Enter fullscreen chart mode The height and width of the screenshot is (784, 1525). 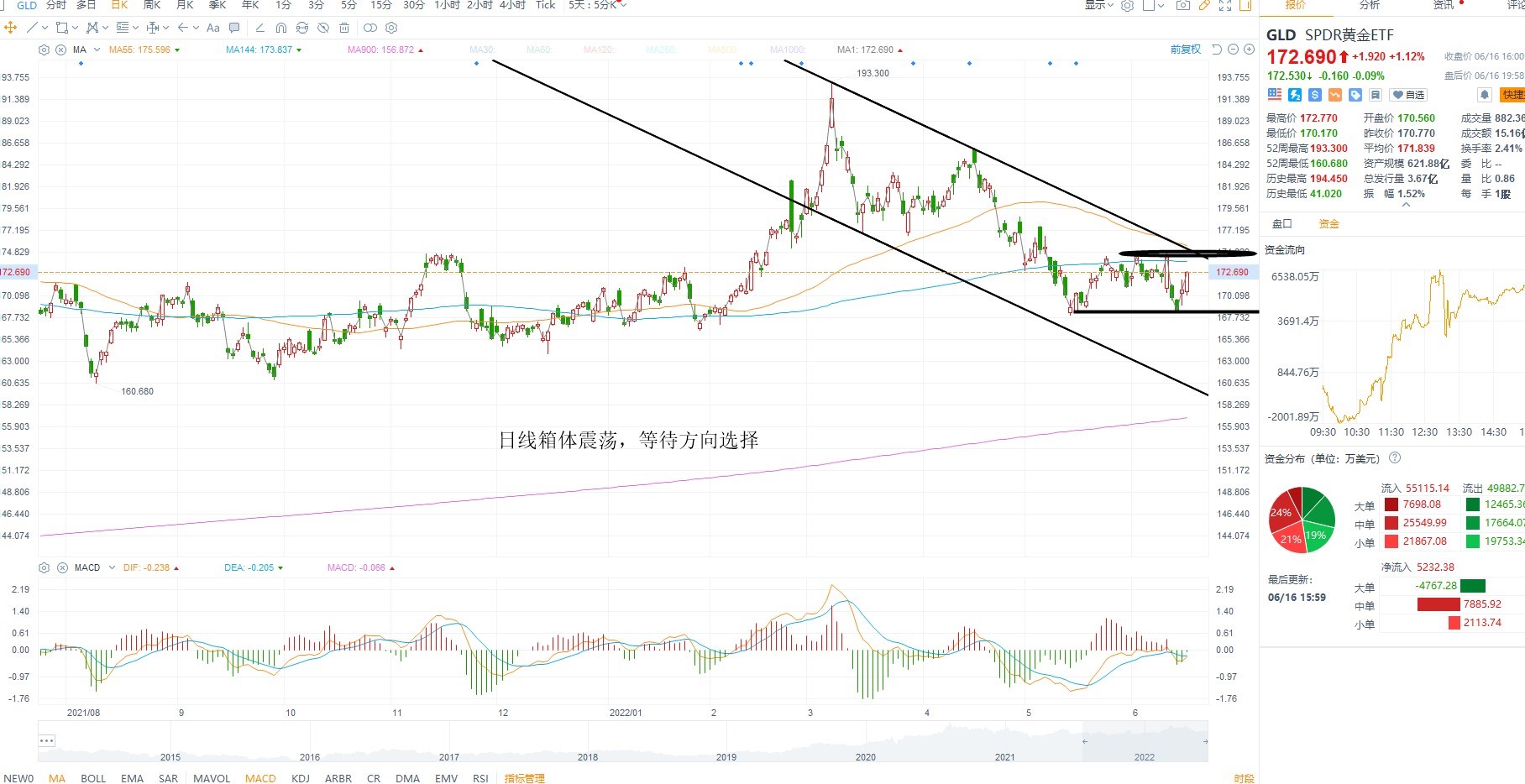(x=1225, y=5)
